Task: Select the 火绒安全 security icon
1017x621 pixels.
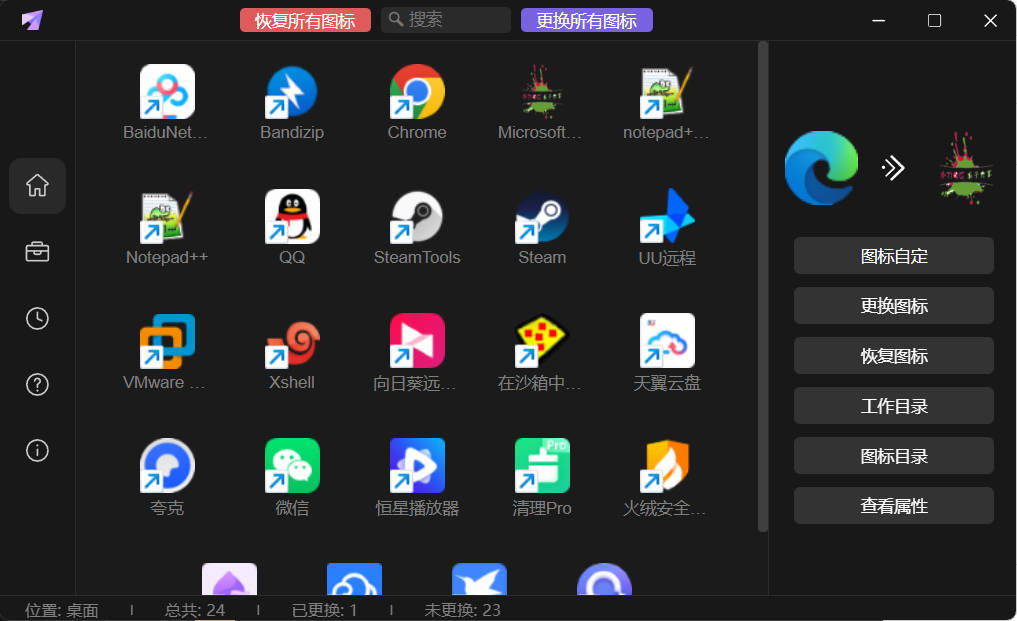Action: (x=666, y=467)
